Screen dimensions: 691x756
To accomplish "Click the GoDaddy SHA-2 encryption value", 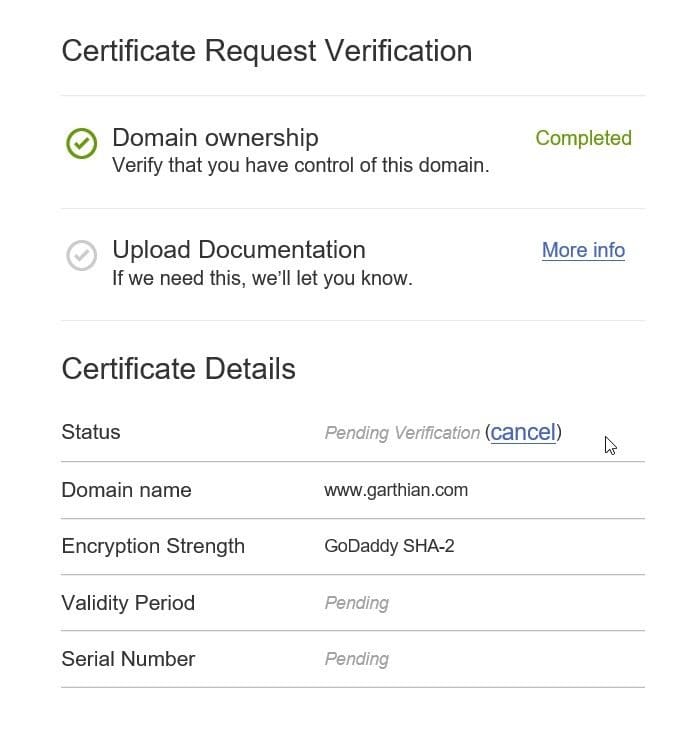I will [x=389, y=546].
